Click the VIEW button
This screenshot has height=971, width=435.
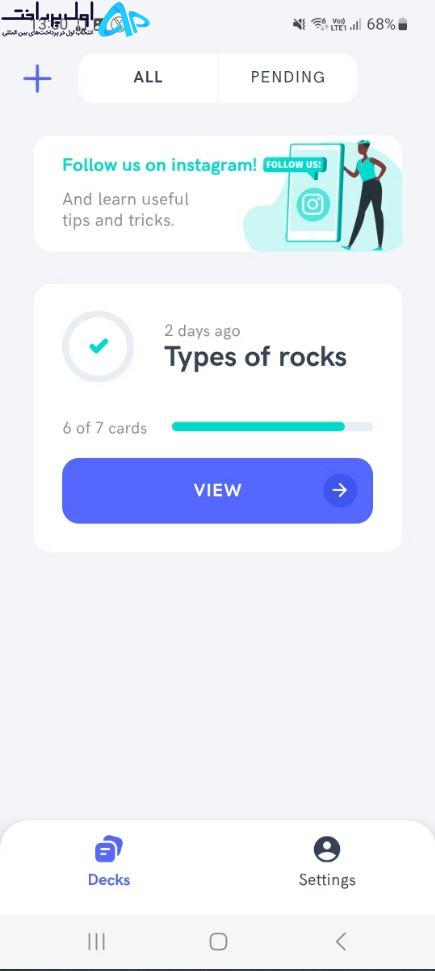click(x=218, y=490)
